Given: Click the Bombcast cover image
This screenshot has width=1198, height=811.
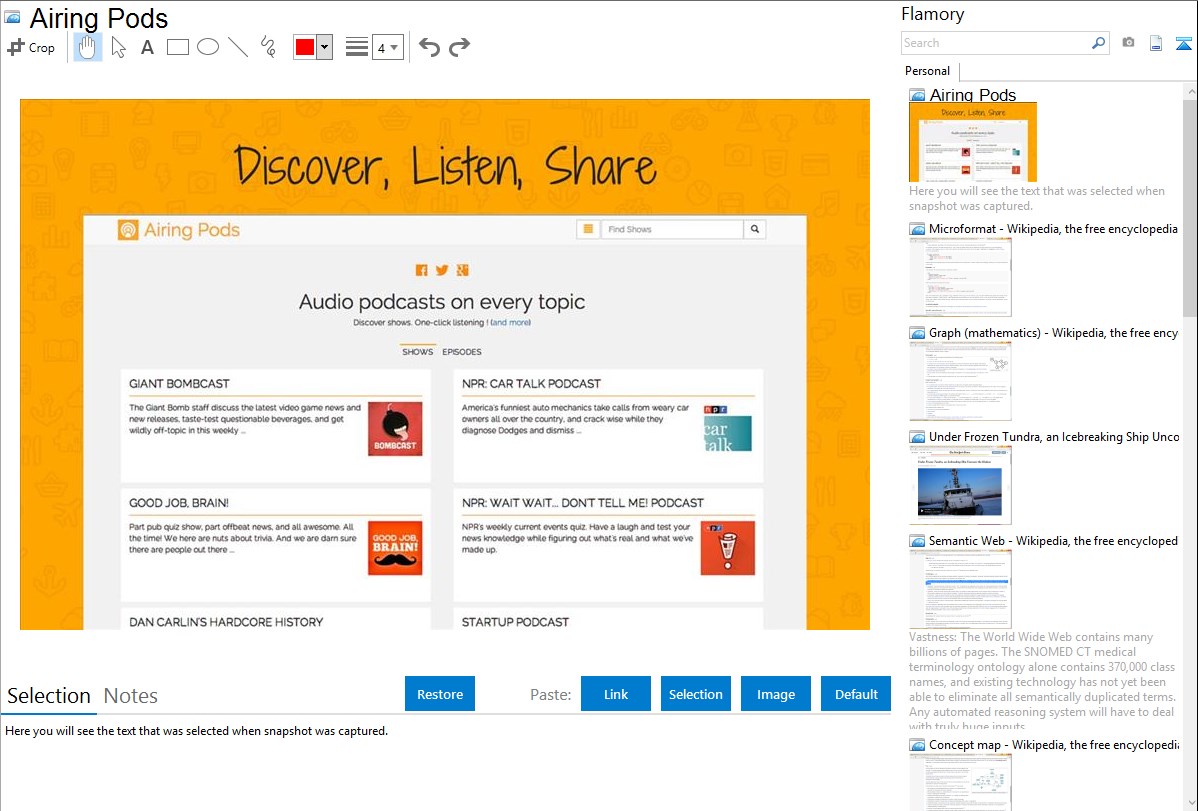Looking at the screenshot, I should point(395,429).
